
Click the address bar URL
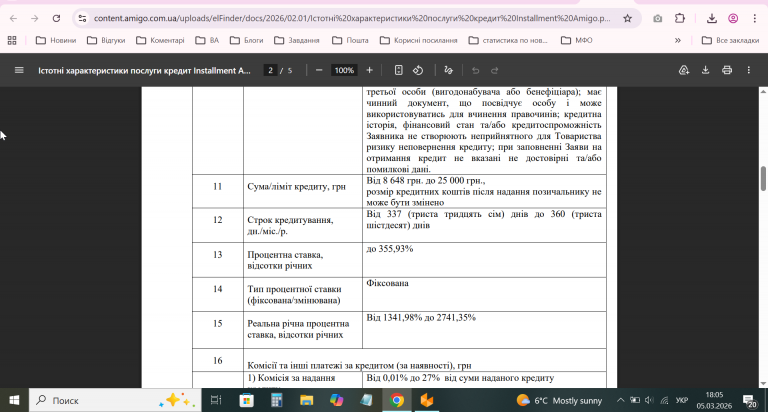350,18
